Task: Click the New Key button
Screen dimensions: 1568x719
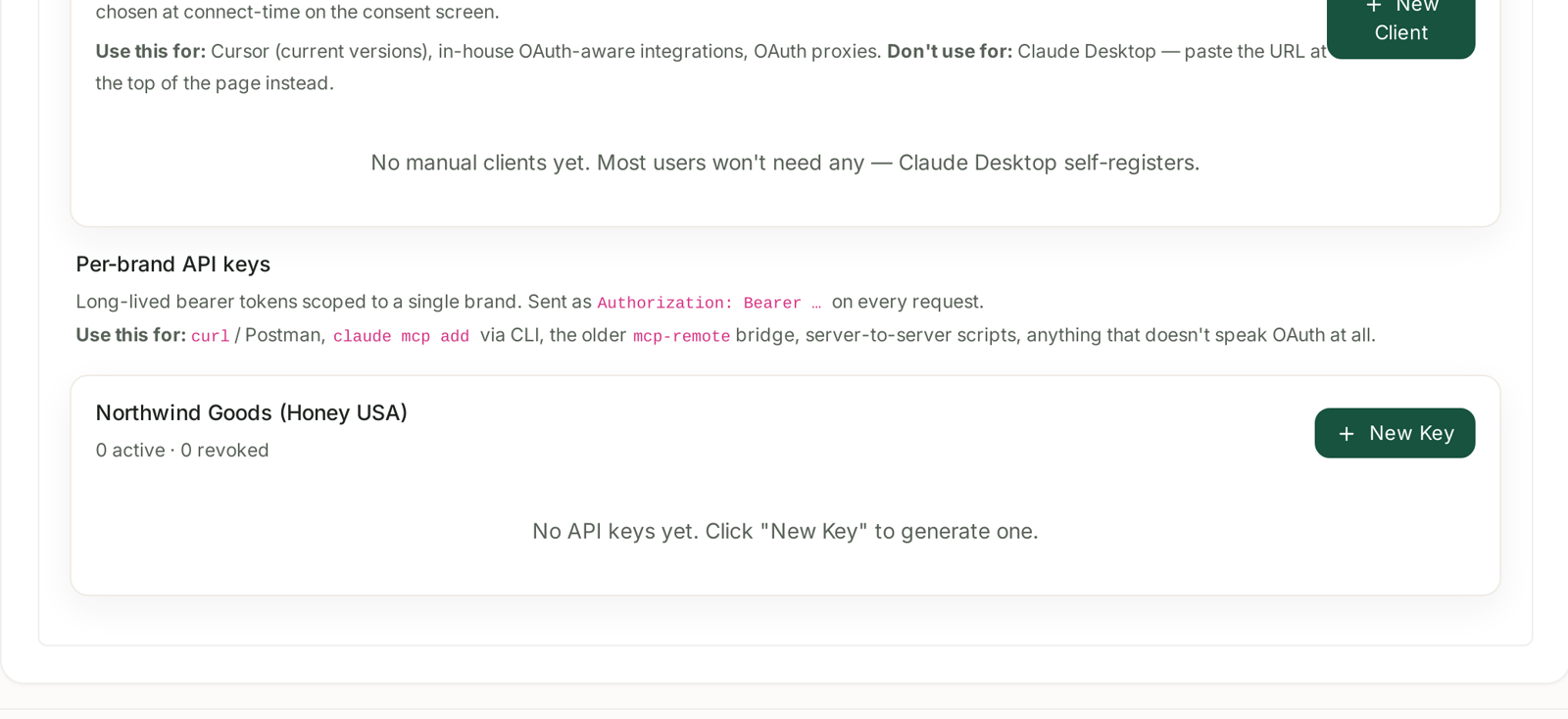Action: click(x=1395, y=433)
